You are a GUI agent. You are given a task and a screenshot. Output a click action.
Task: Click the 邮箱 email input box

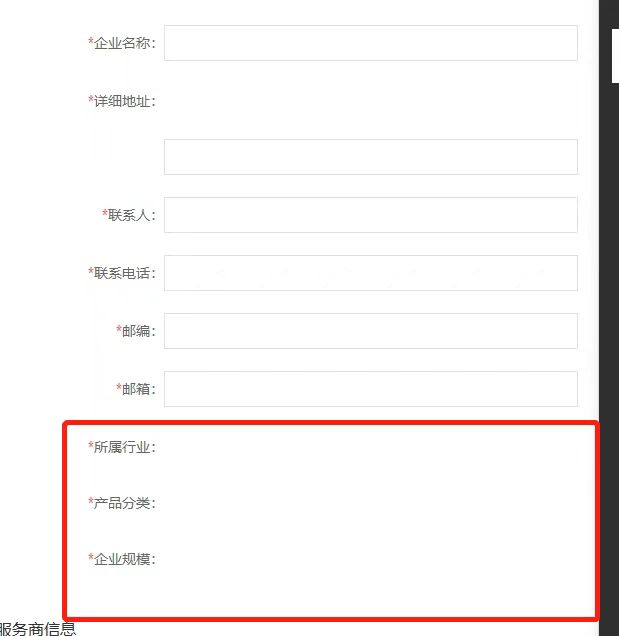[370, 389]
